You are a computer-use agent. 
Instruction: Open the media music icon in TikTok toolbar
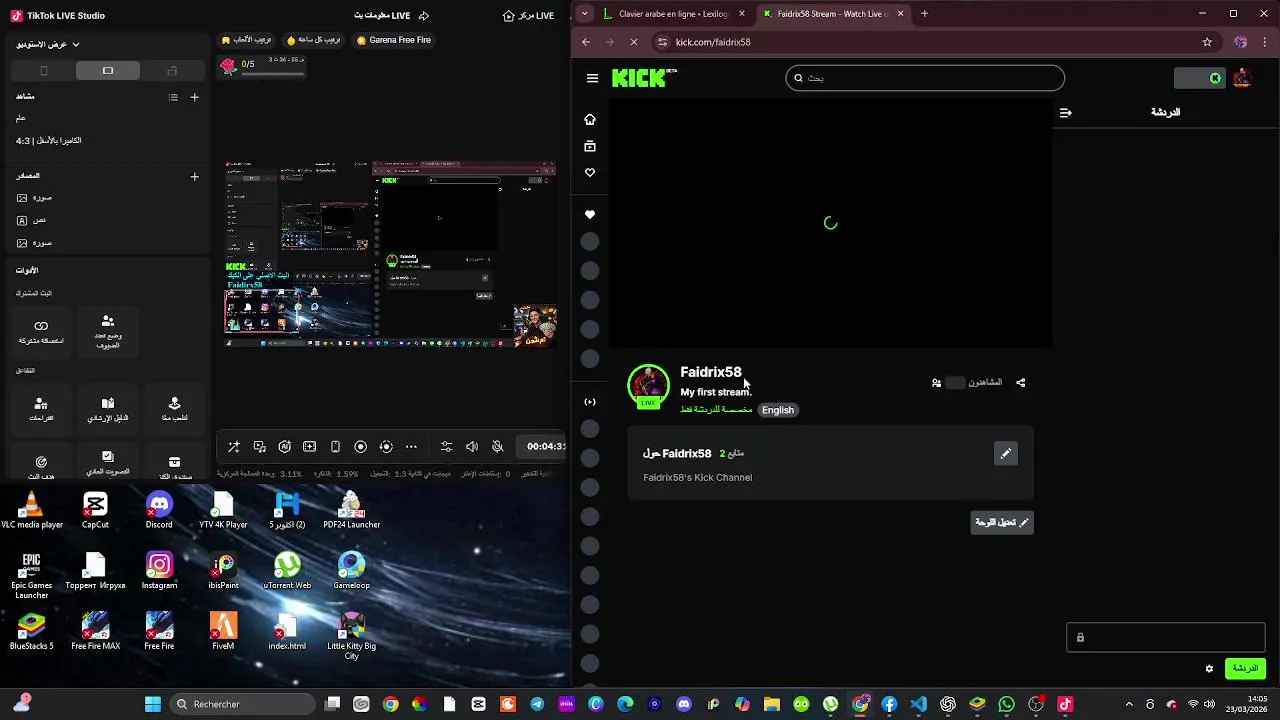pos(259,447)
